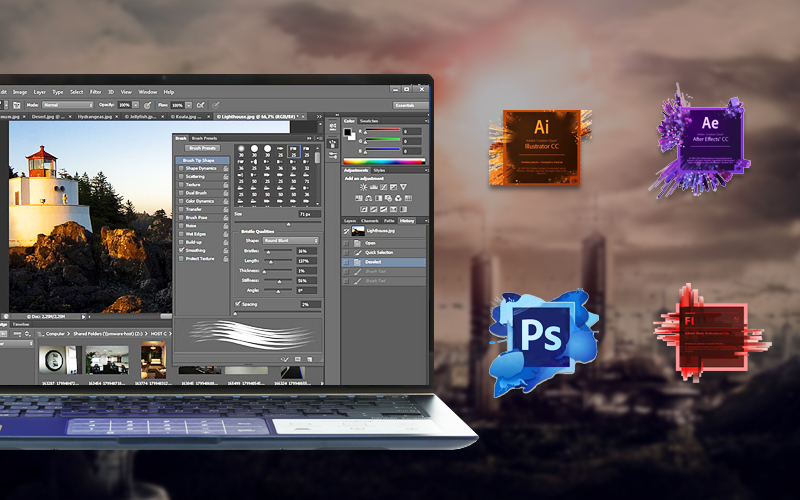Uncheck the Spacing checkbox
Viewport: 800px width, 500px height.
237,304
